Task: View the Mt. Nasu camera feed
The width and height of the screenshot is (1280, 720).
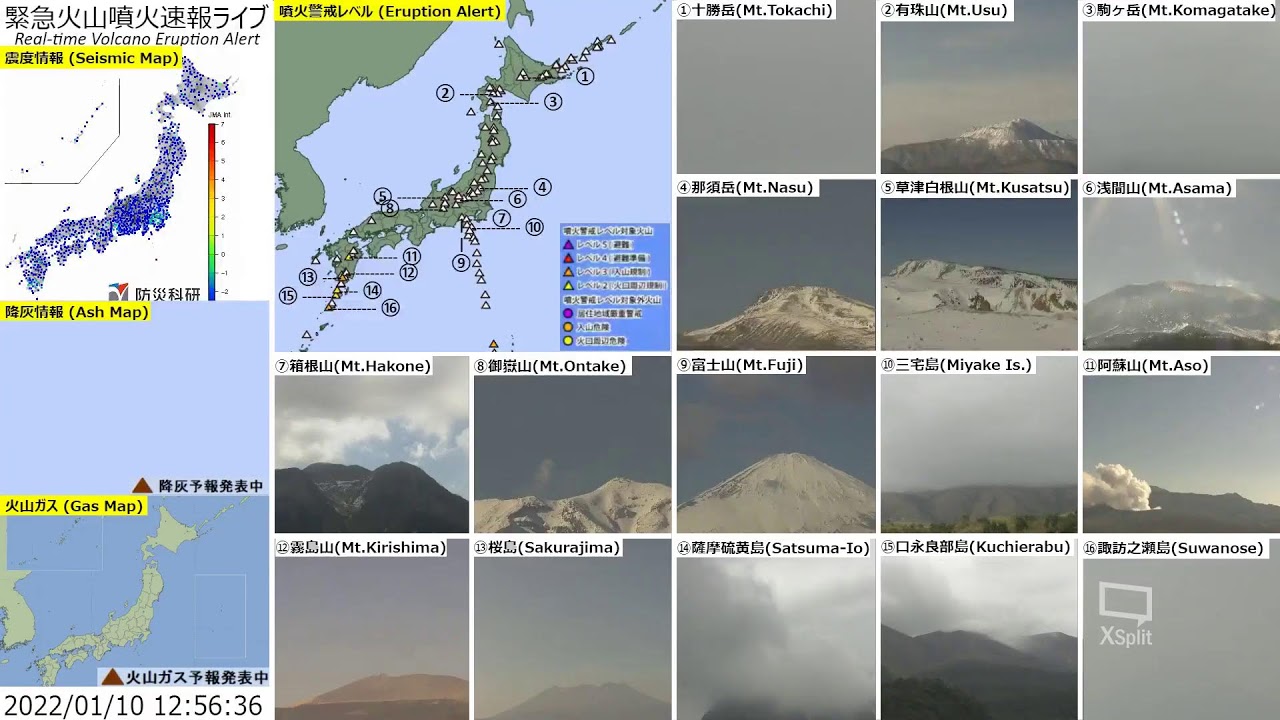Action: tap(776, 265)
